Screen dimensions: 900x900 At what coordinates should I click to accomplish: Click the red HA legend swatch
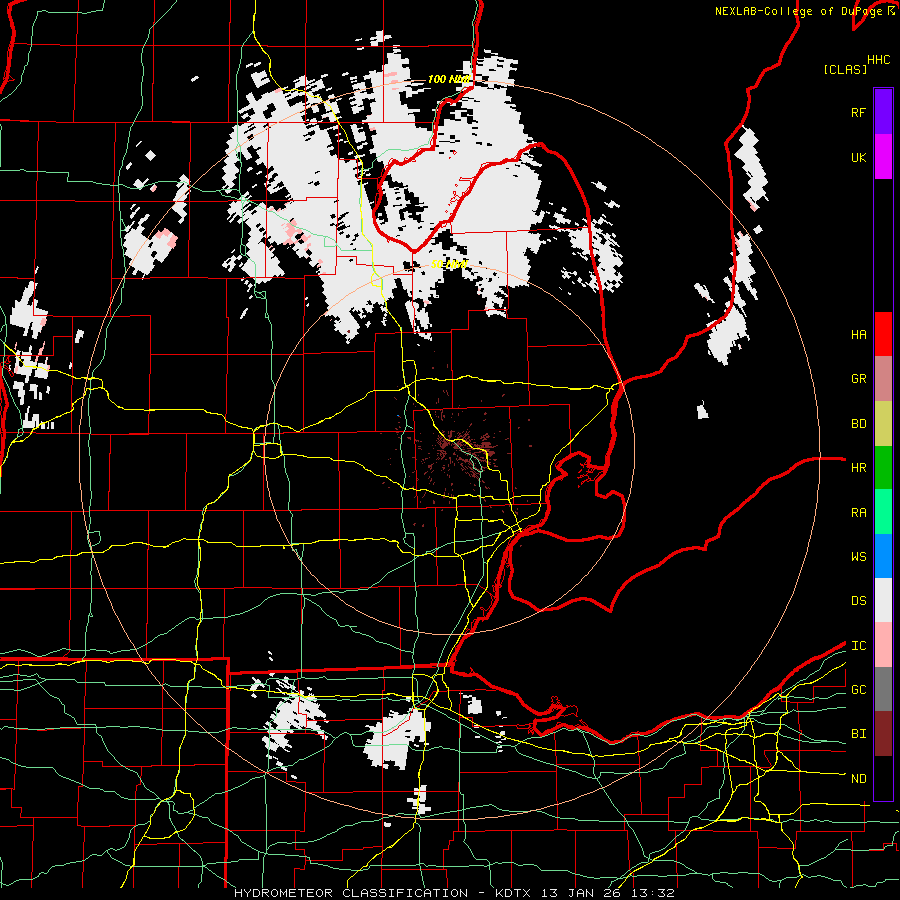[883, 334]
